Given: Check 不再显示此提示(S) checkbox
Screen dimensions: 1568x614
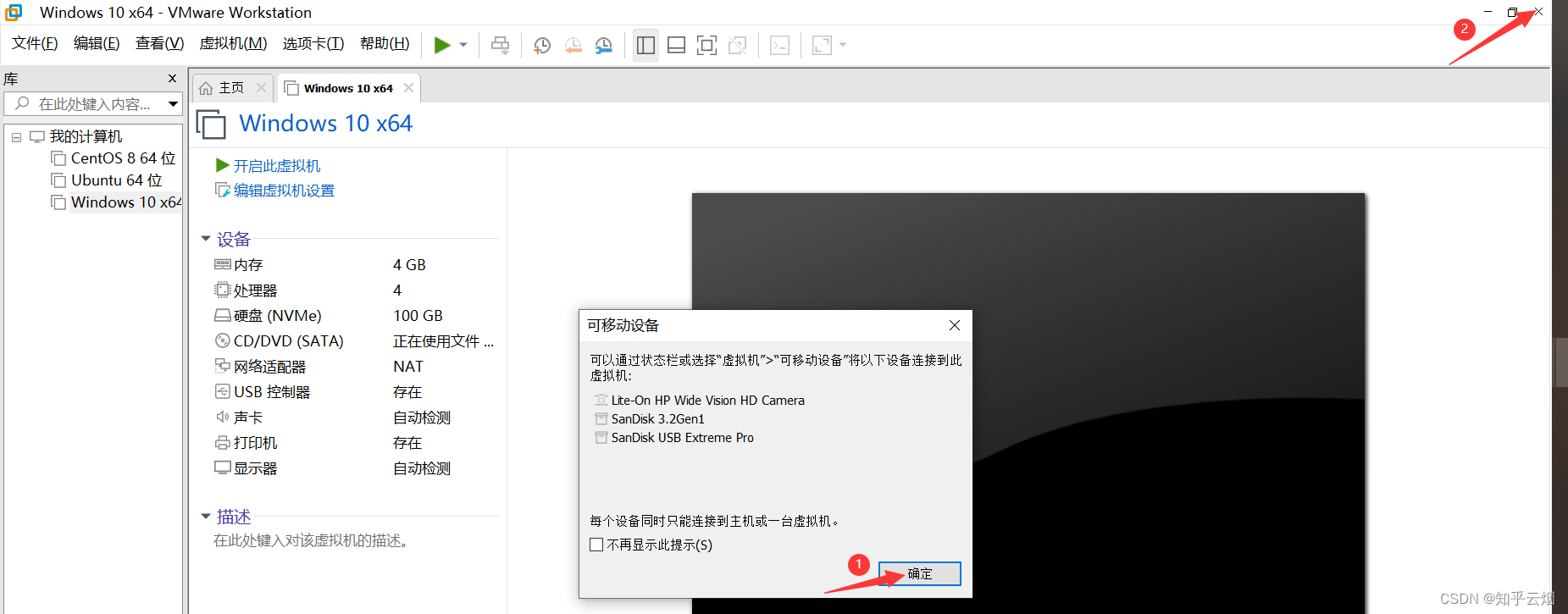Looking at the screenshot, I should pos(596,545).
